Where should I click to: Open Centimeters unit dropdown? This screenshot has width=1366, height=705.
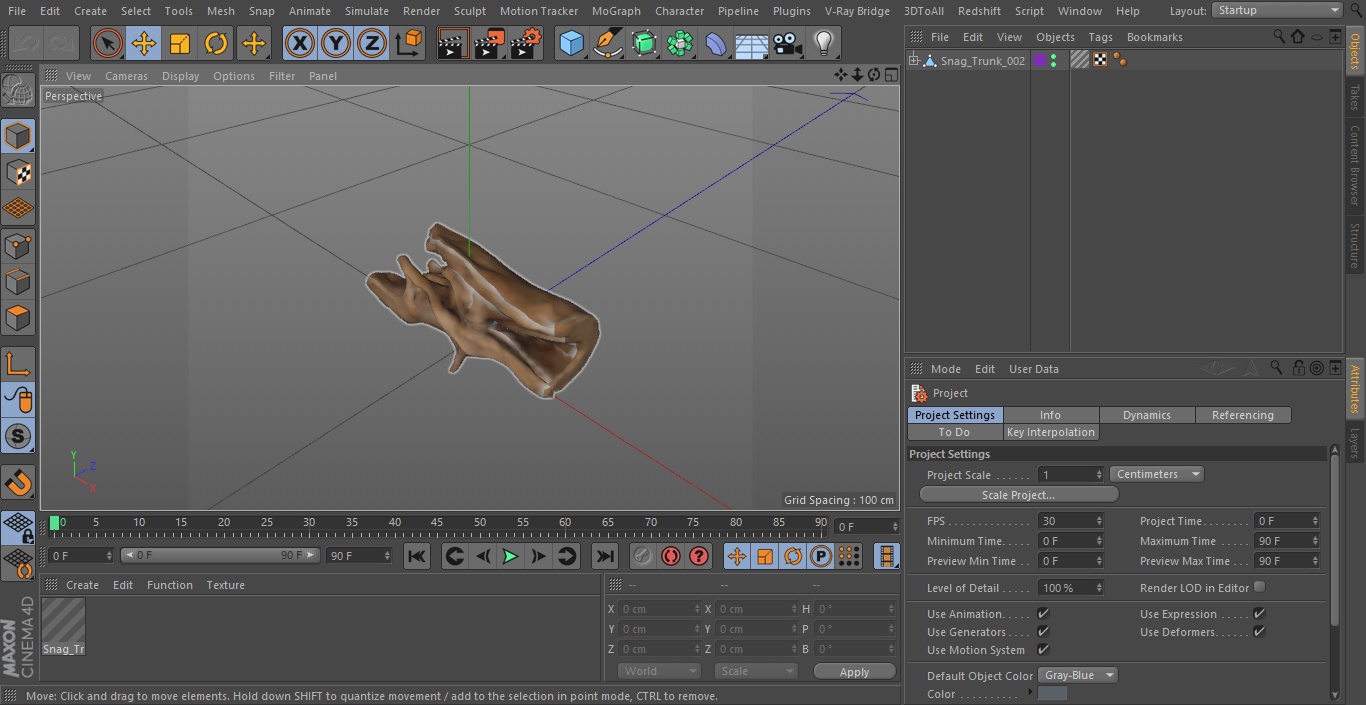pos(1156,474)
